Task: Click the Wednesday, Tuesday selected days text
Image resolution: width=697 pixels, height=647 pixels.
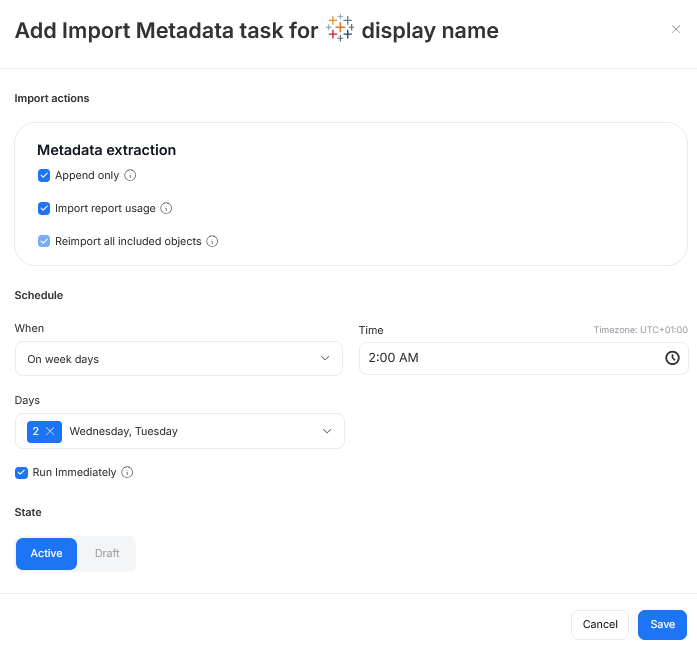Action: coord(124,431)
